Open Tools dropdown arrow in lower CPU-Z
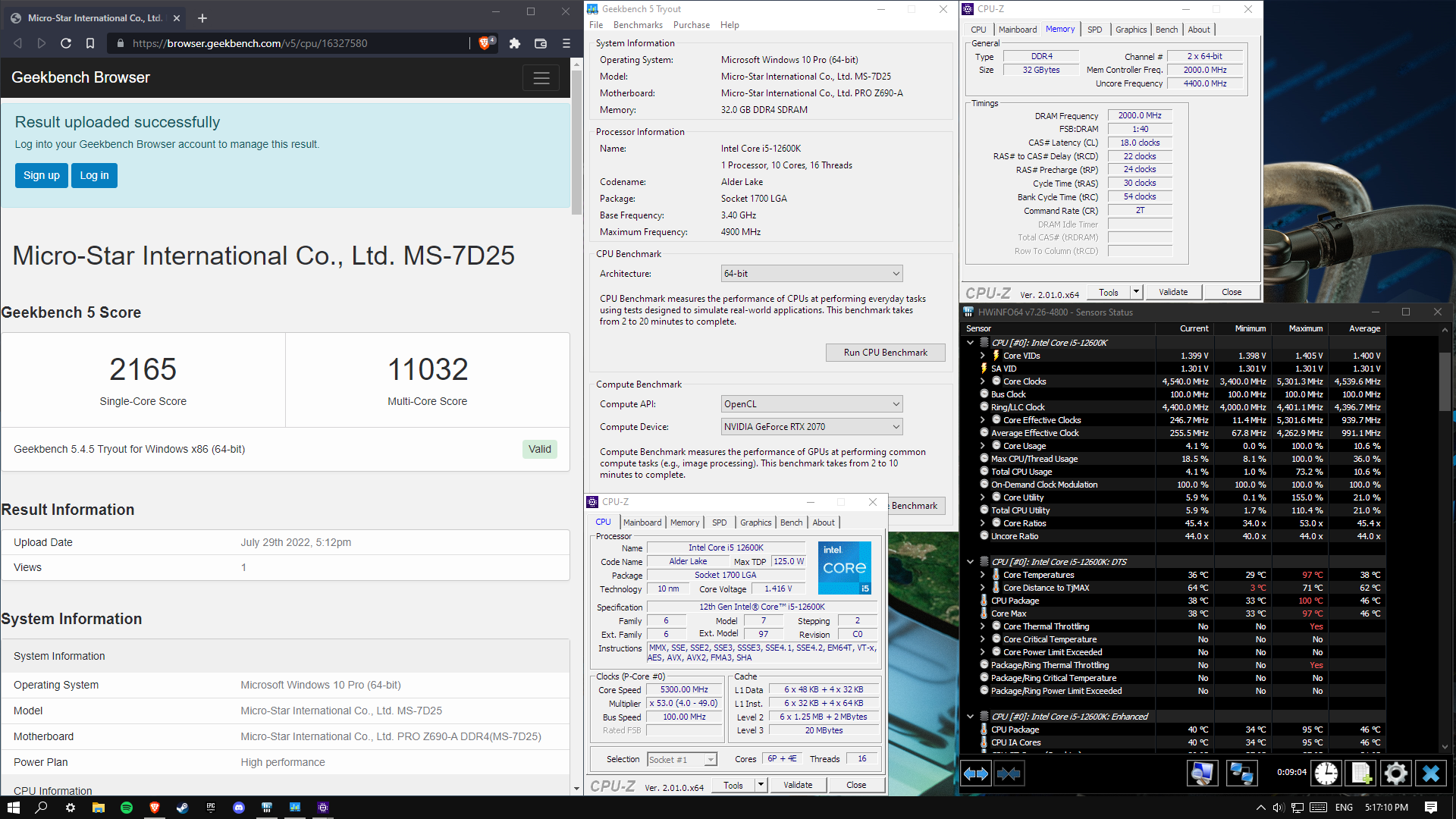 coord(761,785)
